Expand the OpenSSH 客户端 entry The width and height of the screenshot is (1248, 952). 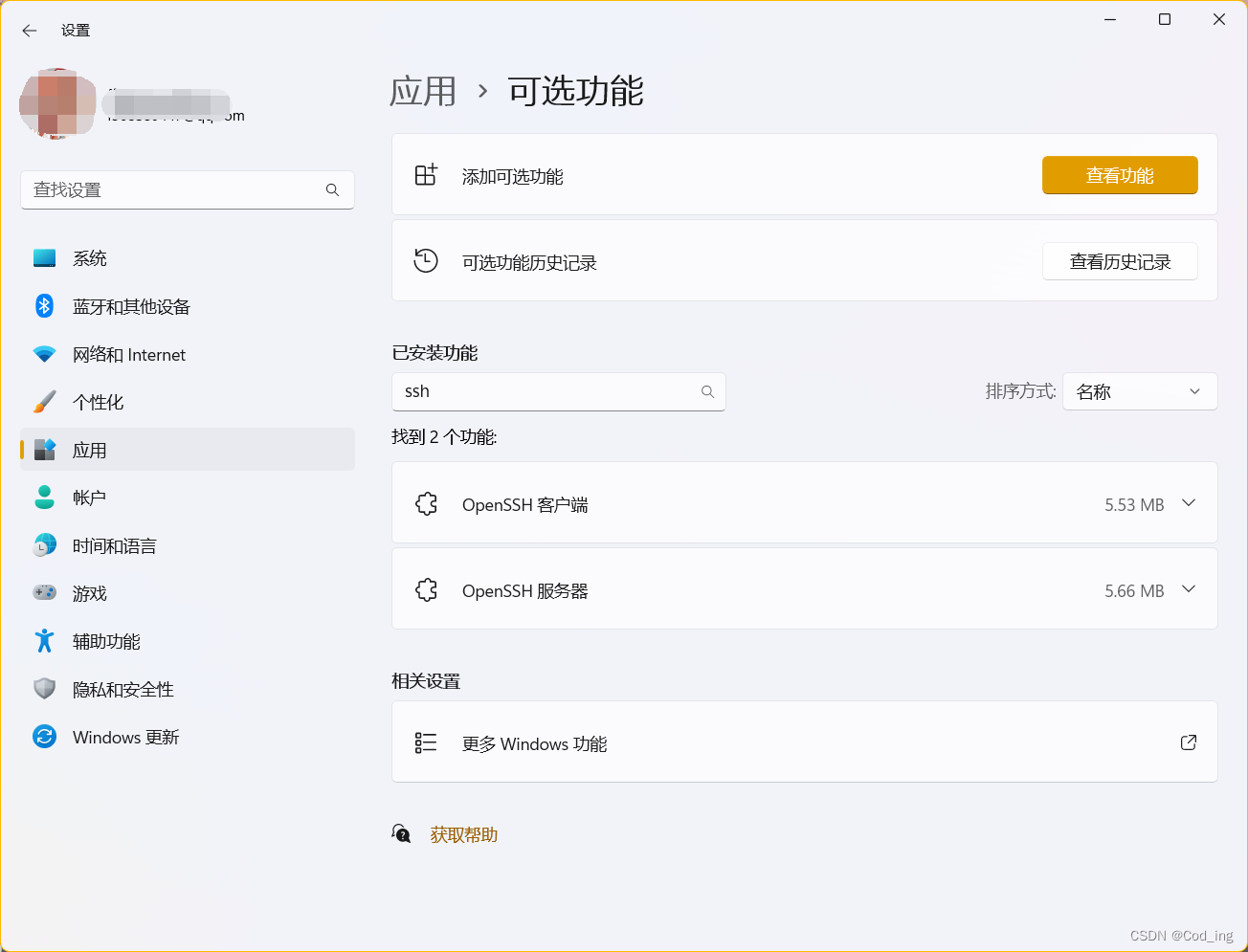(x=1190, y=502)
